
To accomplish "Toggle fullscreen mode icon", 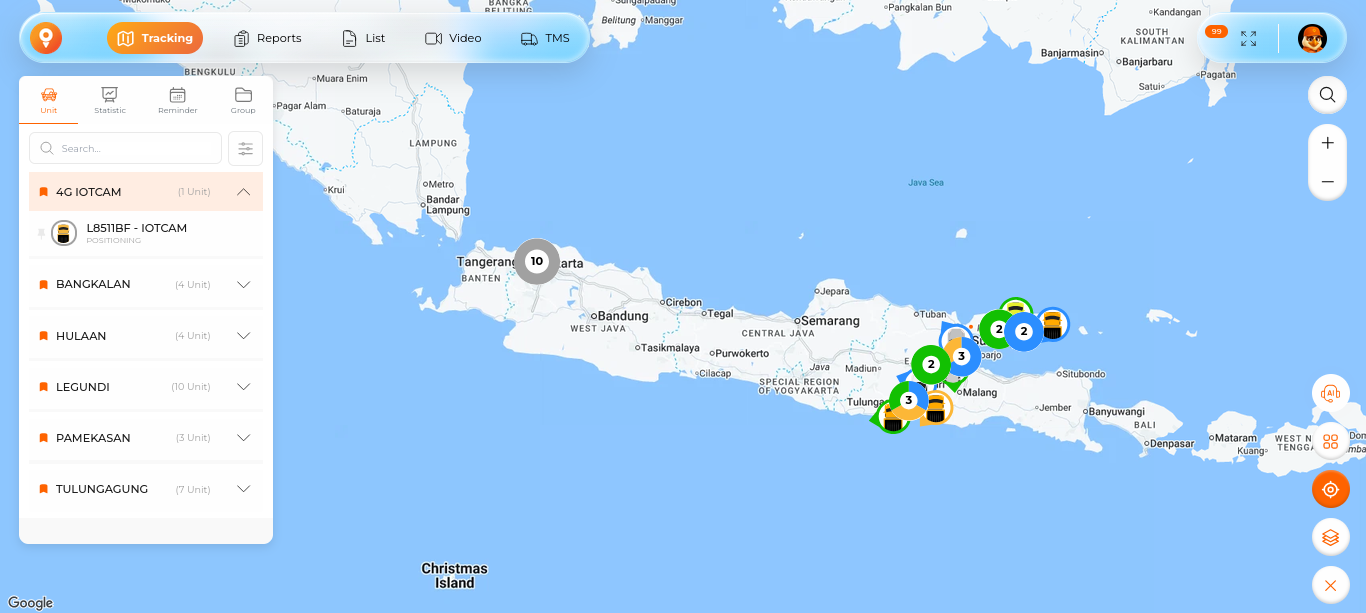I will click(x=1249, y=38).
